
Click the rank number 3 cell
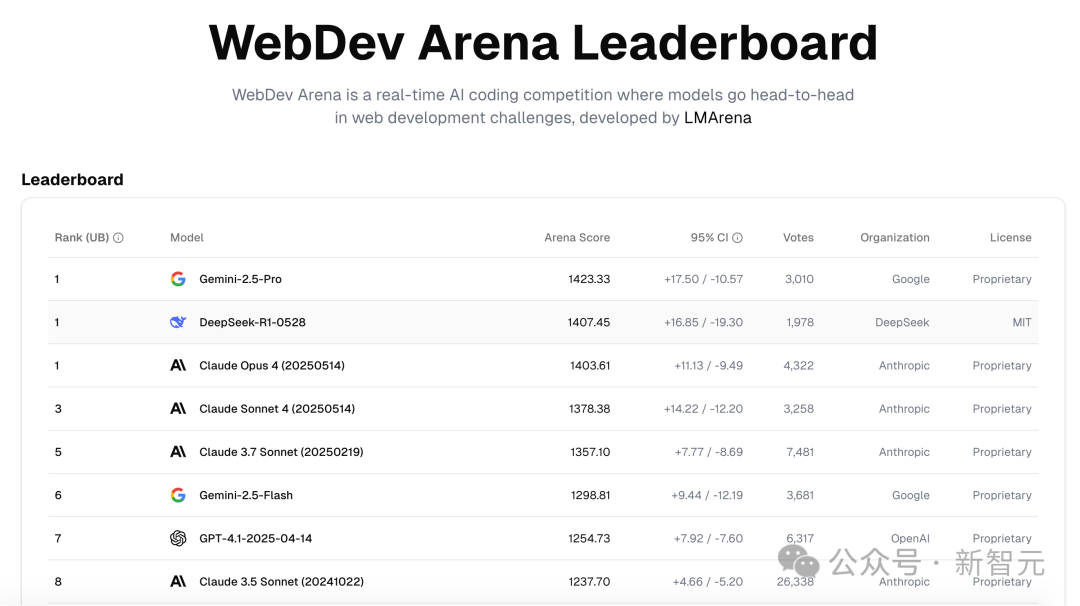[x=59, y=409]
